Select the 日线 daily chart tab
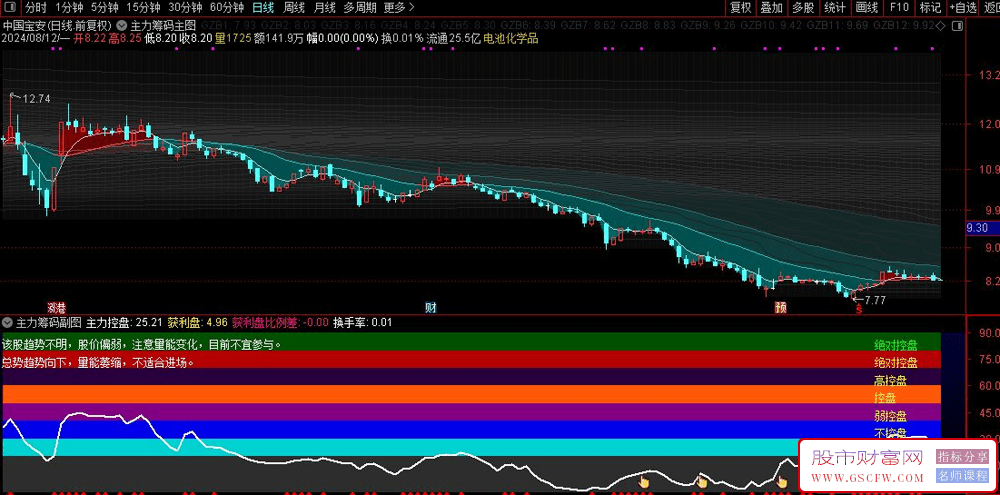Screen dimensions: 1000x495 [x=263, y=8]
